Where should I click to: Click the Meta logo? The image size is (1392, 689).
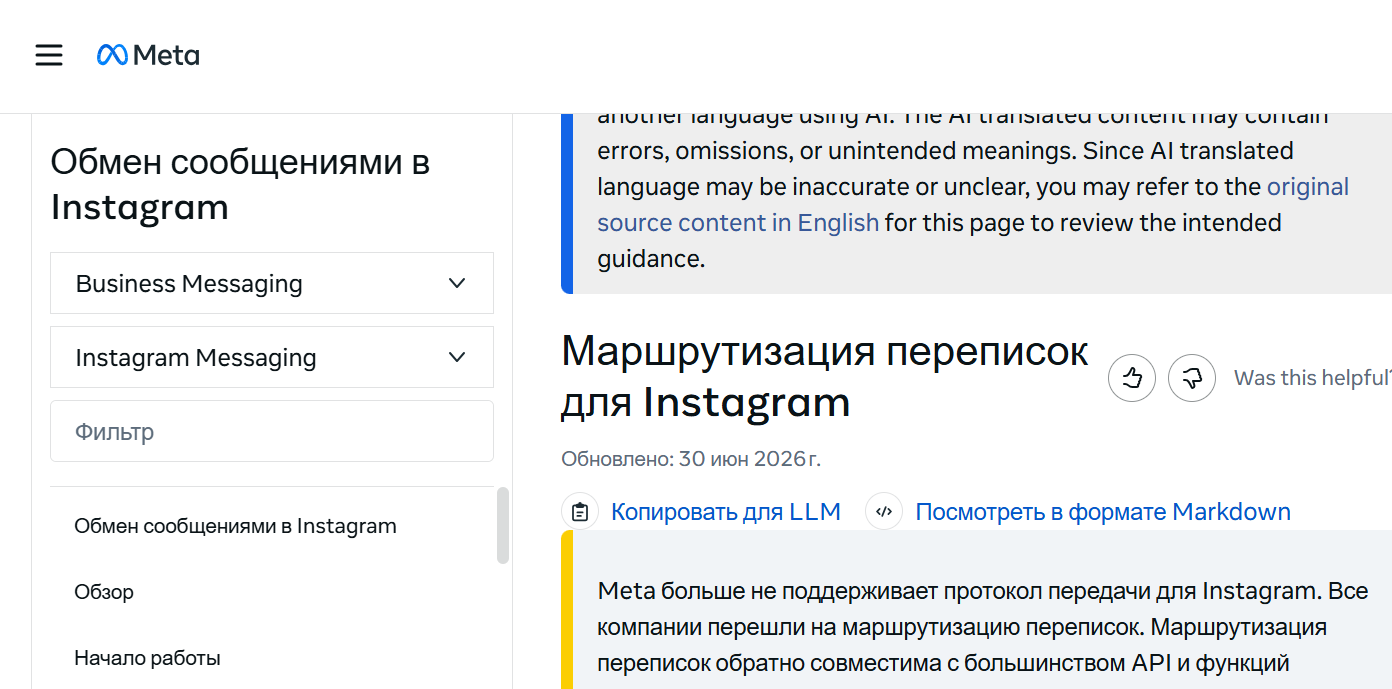pos(148,55)
